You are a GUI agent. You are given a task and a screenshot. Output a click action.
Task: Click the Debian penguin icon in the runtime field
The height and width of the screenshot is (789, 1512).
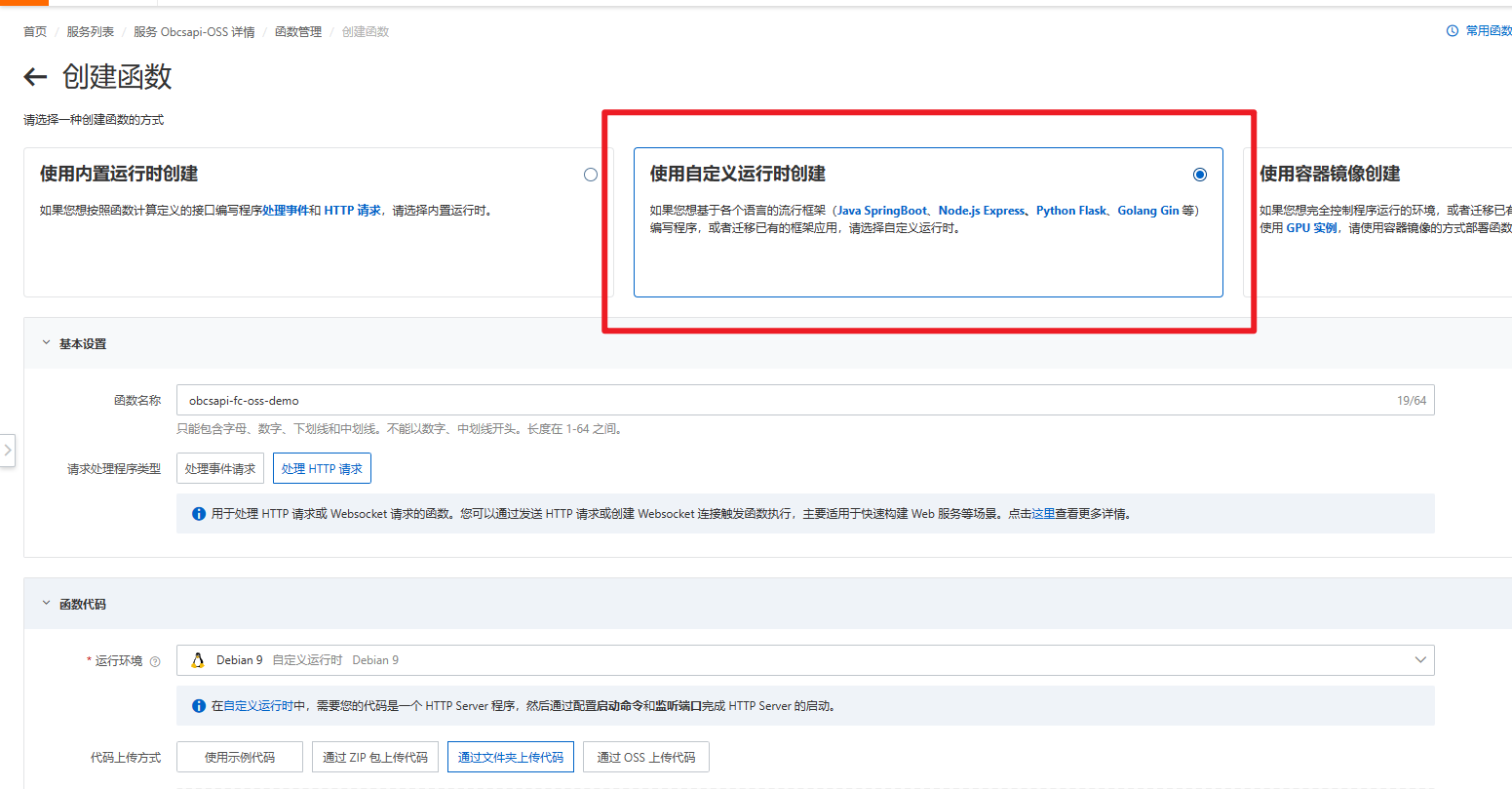coord(198,660)
